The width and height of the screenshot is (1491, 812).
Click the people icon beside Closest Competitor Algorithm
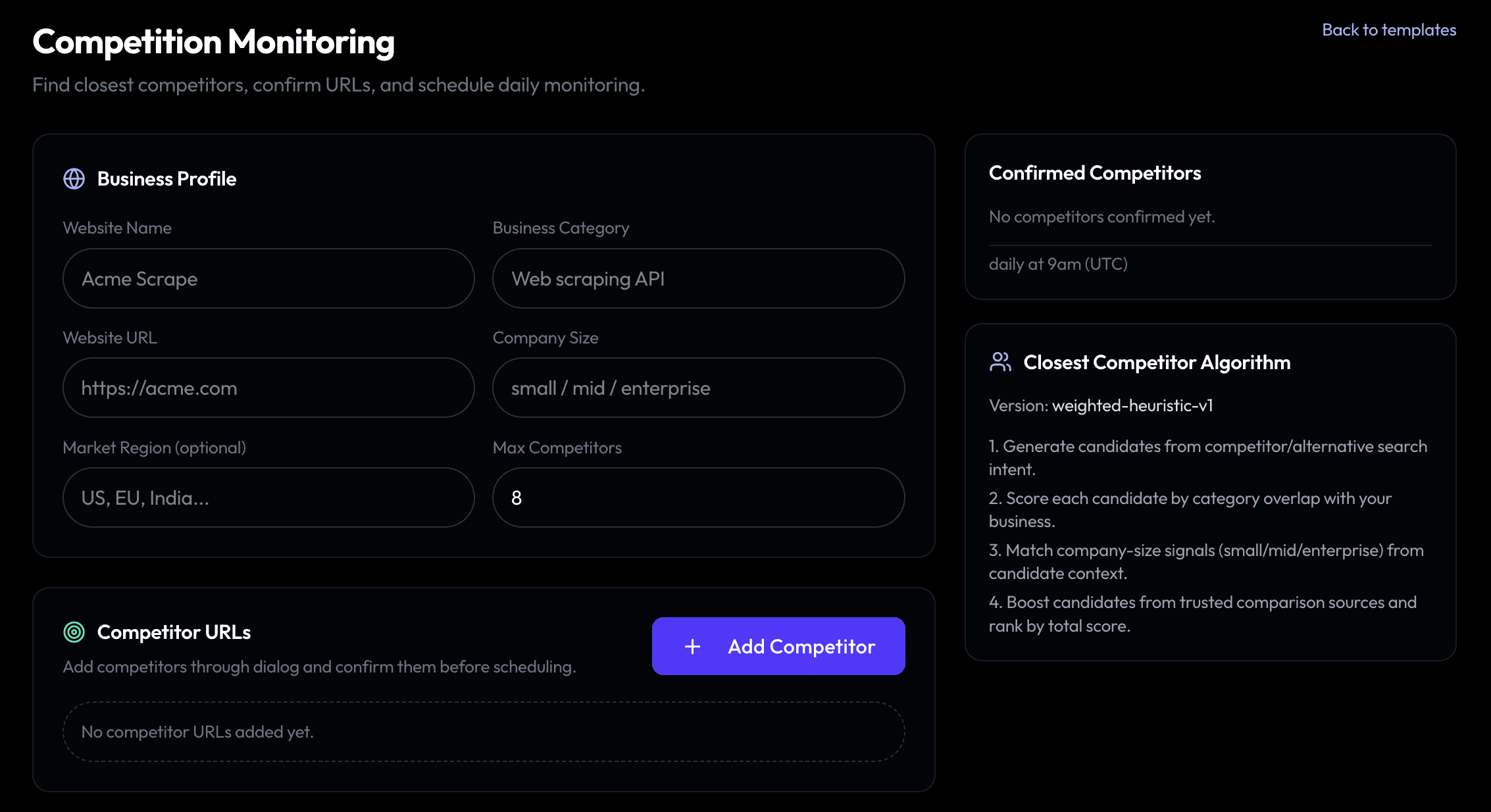[x=999, y=361]
